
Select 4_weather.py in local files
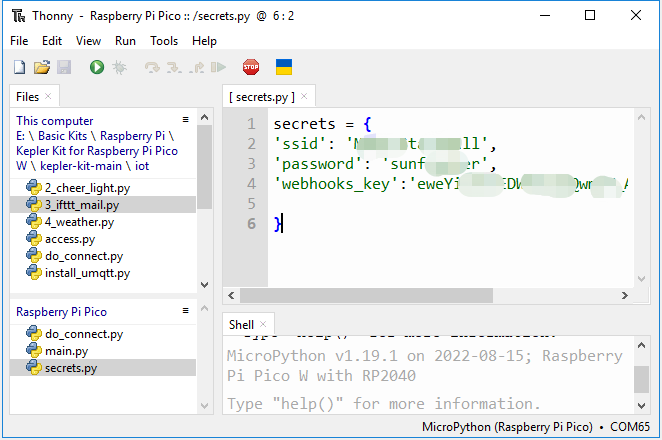(x=103, y=222)
